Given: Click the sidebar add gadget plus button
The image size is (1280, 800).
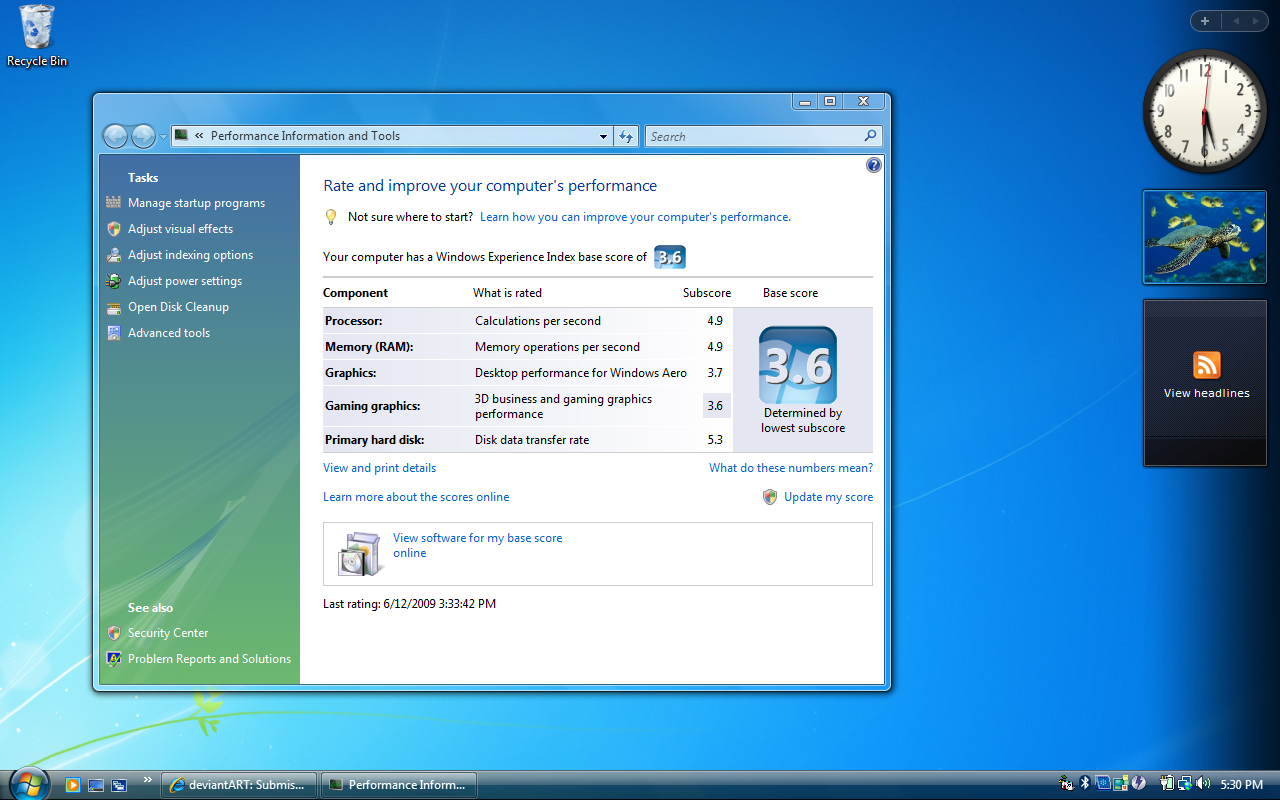Looking at the screenshot, I should (1205, 21).
